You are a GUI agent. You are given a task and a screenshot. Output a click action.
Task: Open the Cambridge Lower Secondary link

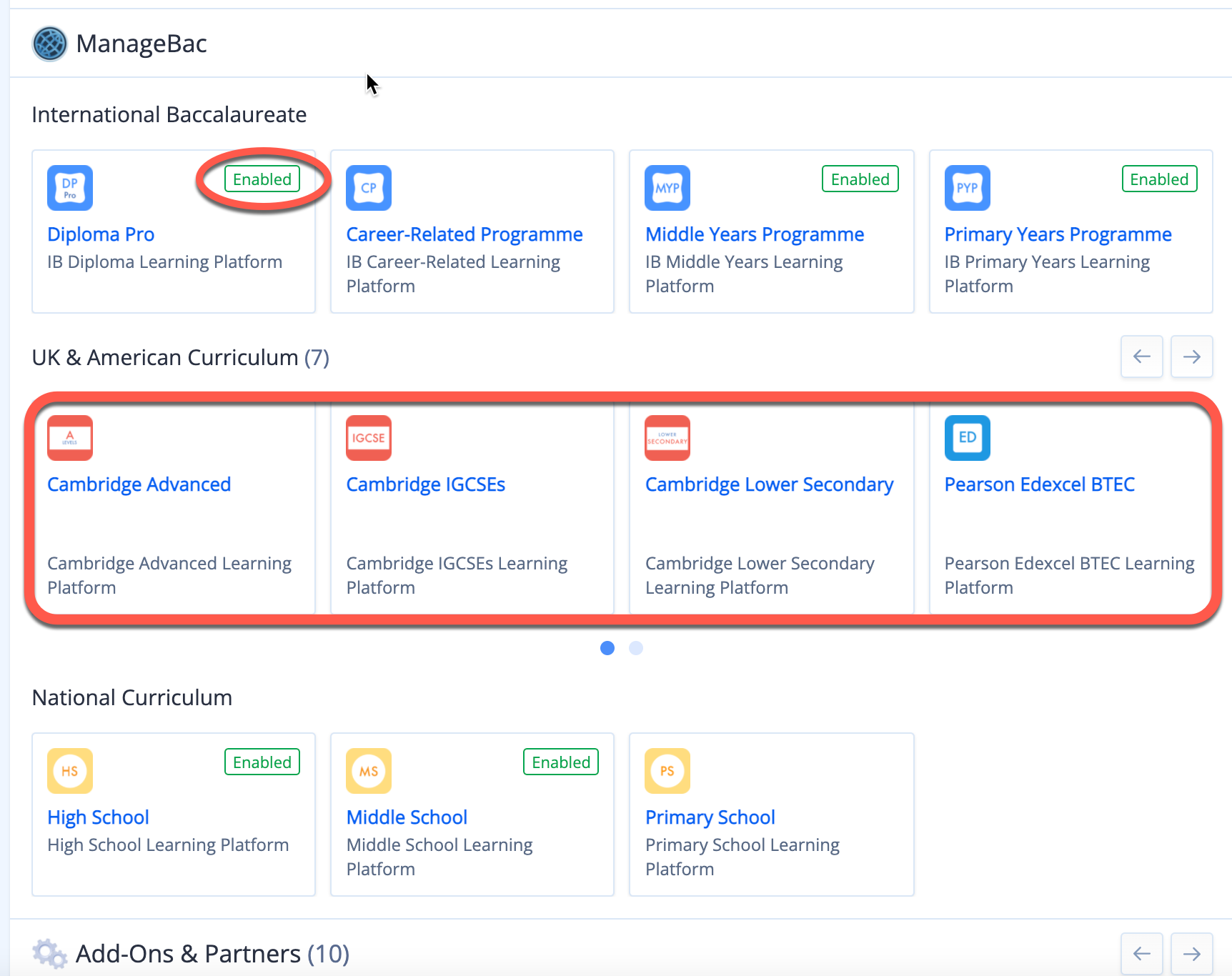(x=770, y=484)
